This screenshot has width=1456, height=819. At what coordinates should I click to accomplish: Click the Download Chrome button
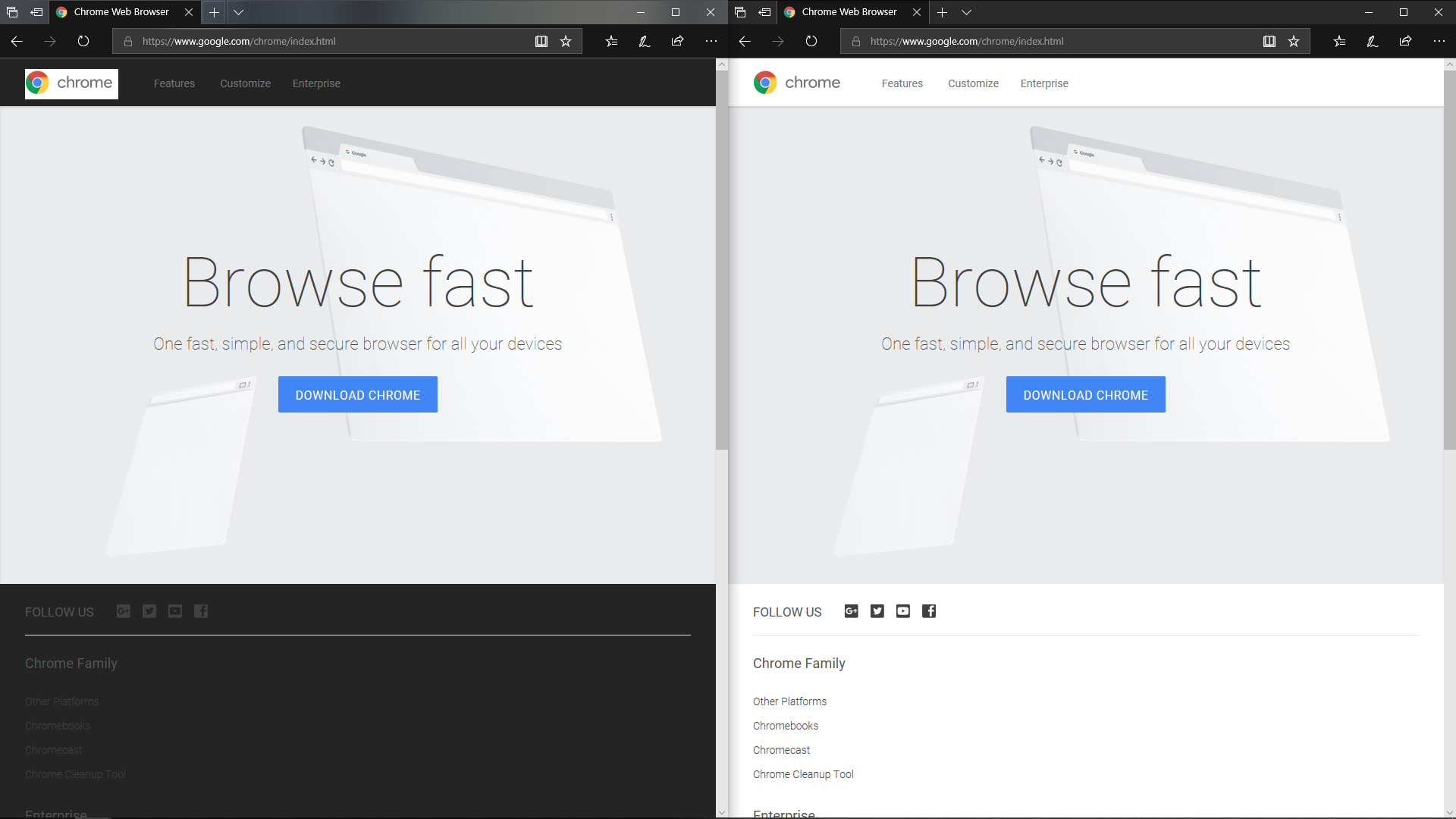click(357, 394)
